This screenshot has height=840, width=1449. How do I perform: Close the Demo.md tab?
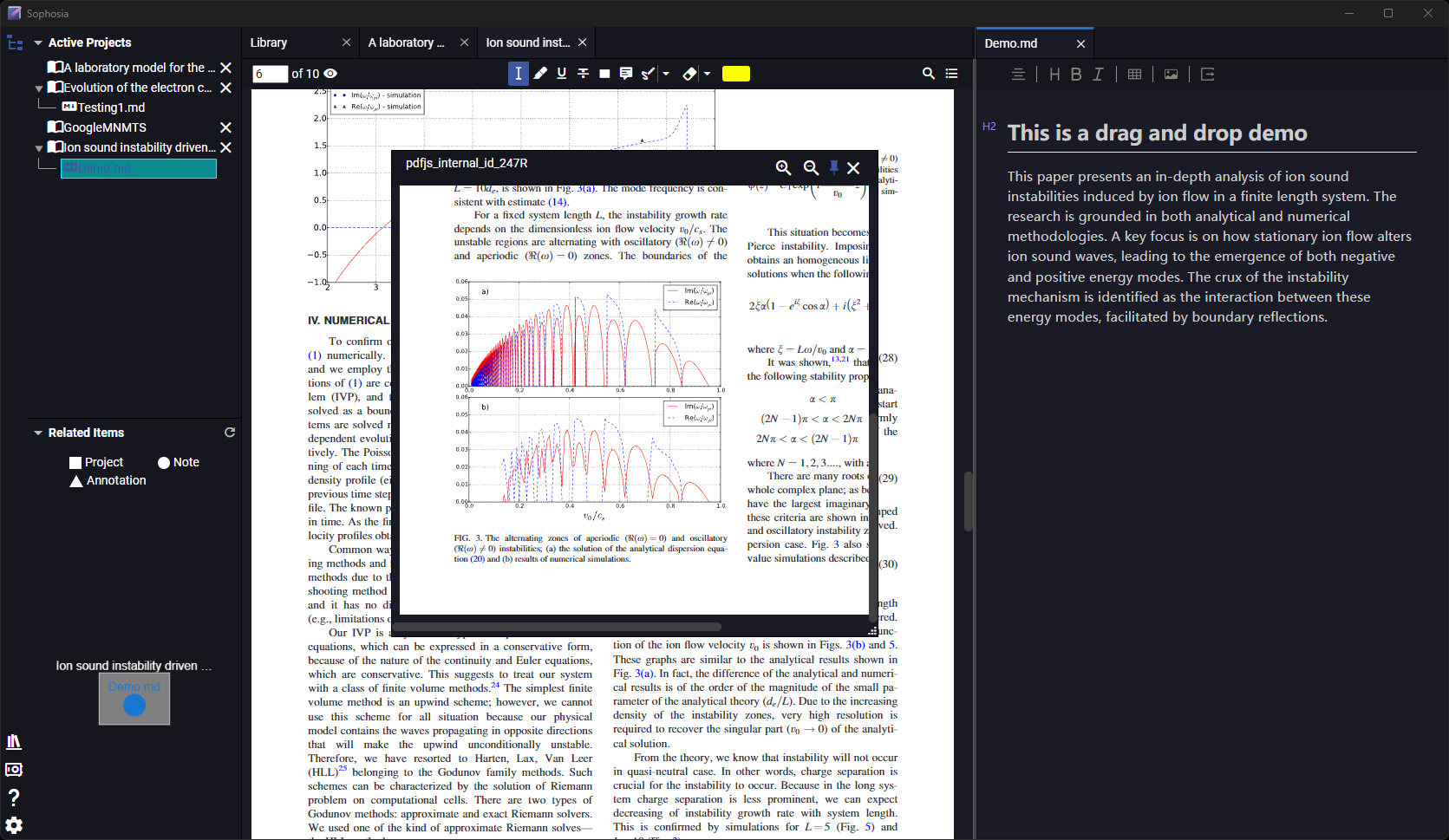click(1080, 43)
